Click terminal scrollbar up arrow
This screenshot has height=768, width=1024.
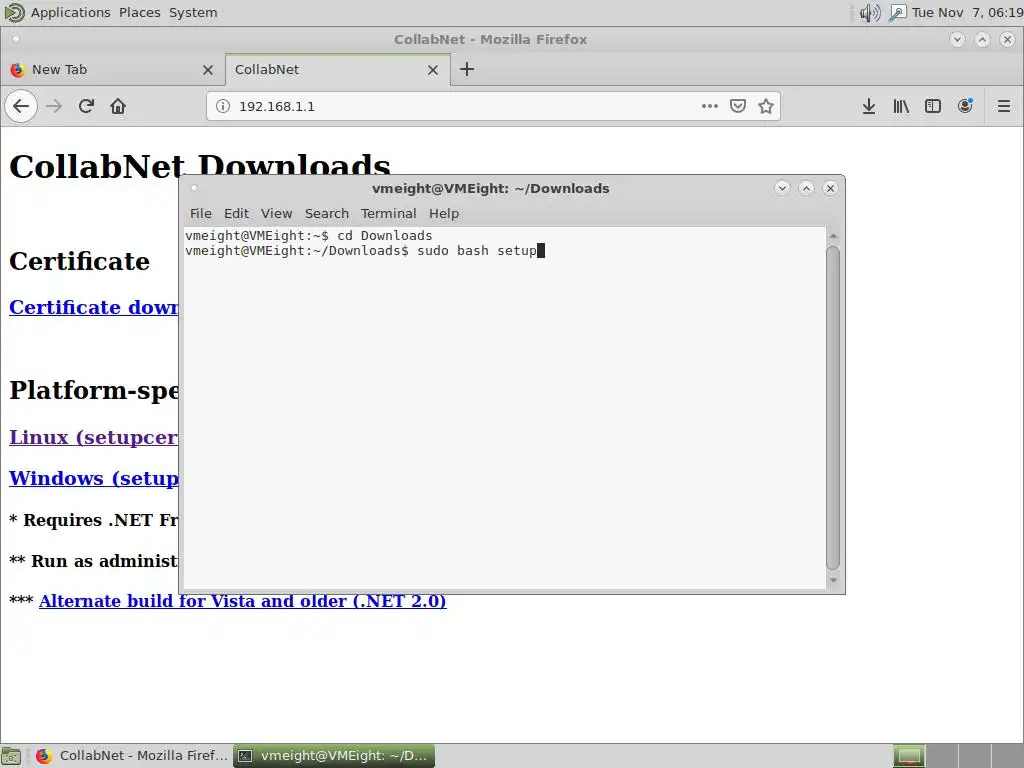point(833,236)
